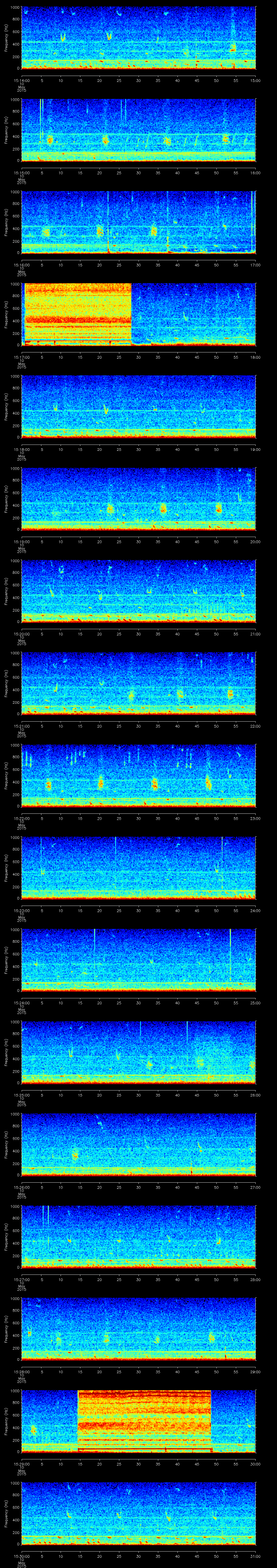Screen dimensions: 277x1568
Task: Click the 15:14:00 start time label
Action: click(22, 80)
